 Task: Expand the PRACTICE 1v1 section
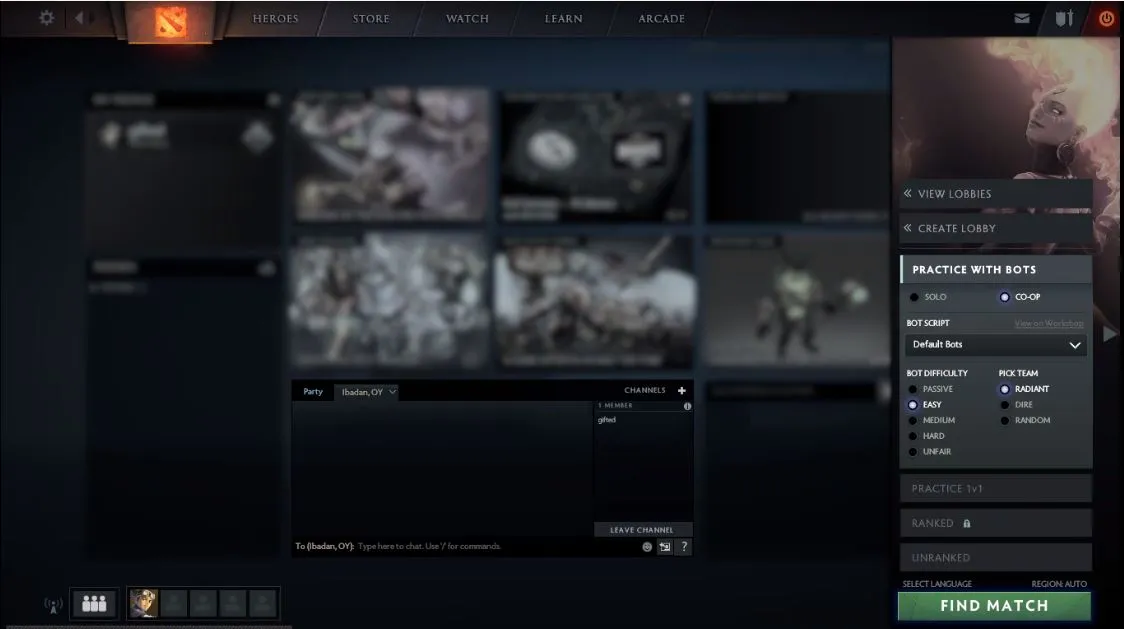point(996,488)
